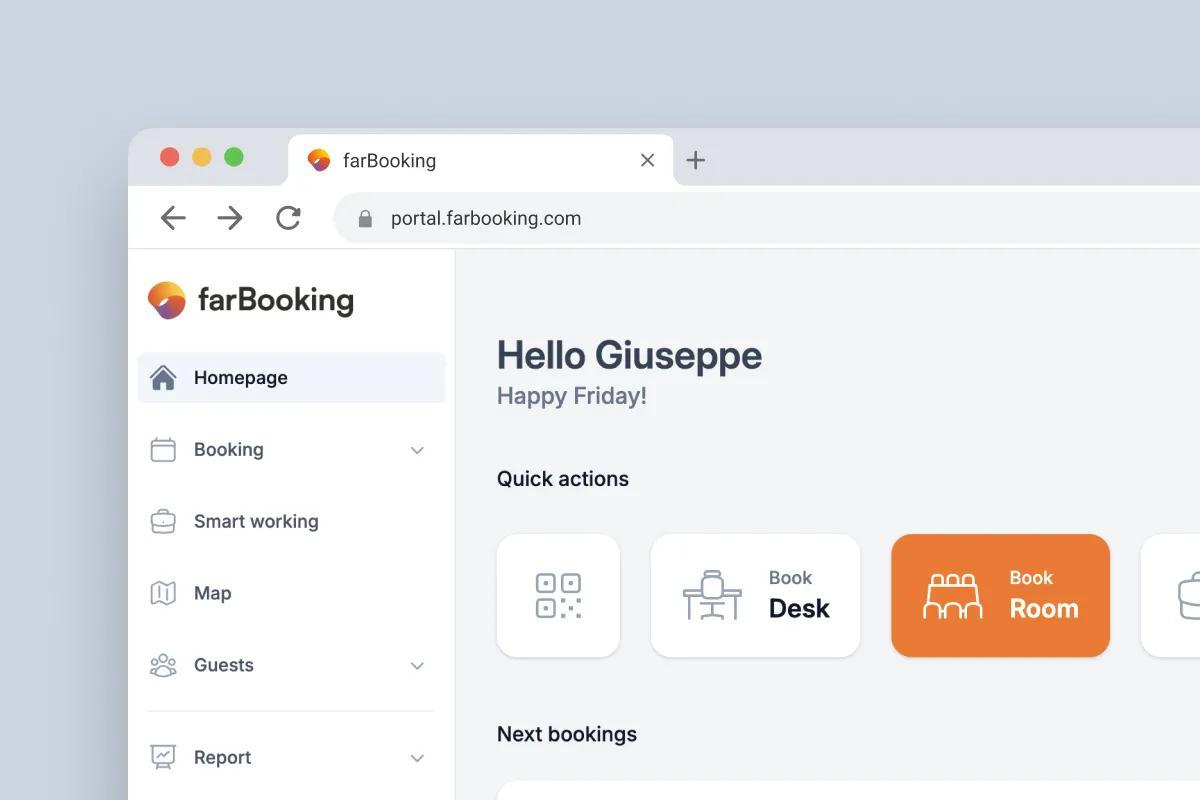Viewport: 1200px width, 800px height.
Task: Expand the Guests section
Action: (x=417, y=666)
